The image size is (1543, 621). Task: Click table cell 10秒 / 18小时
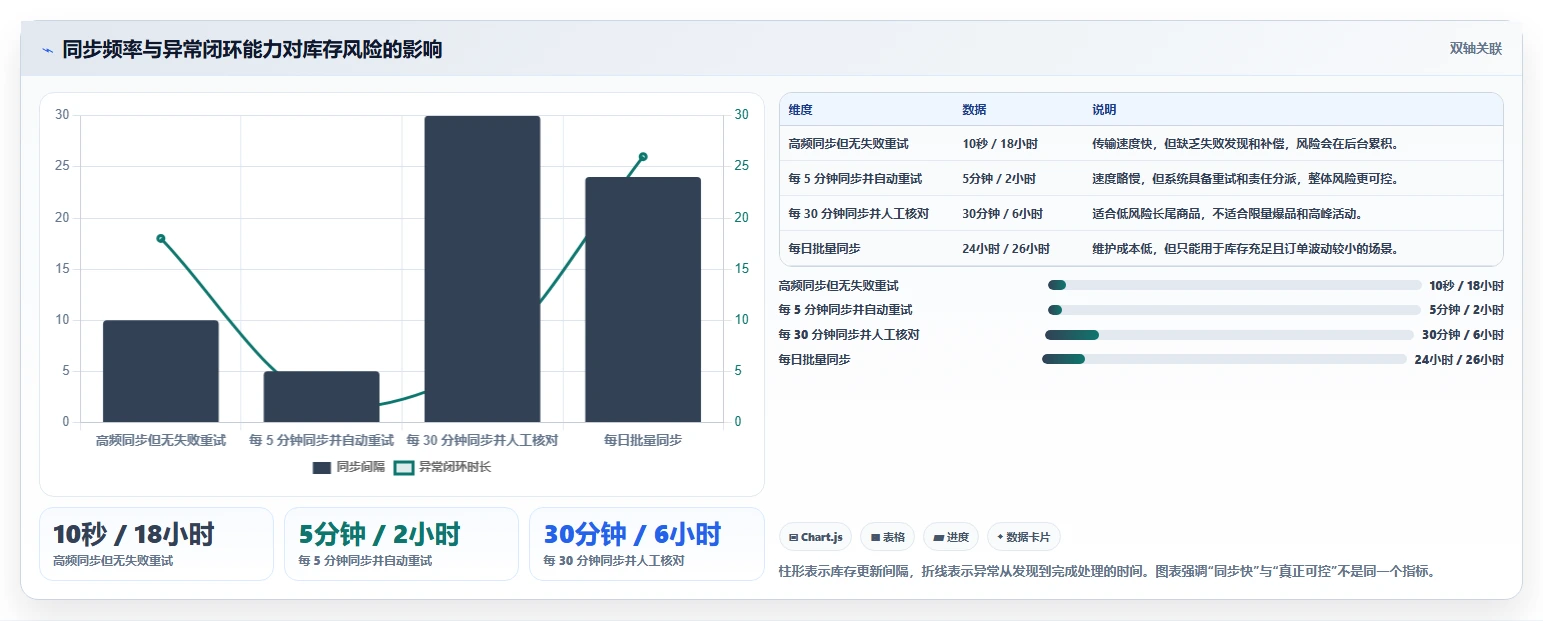click(x=999, y=144)
